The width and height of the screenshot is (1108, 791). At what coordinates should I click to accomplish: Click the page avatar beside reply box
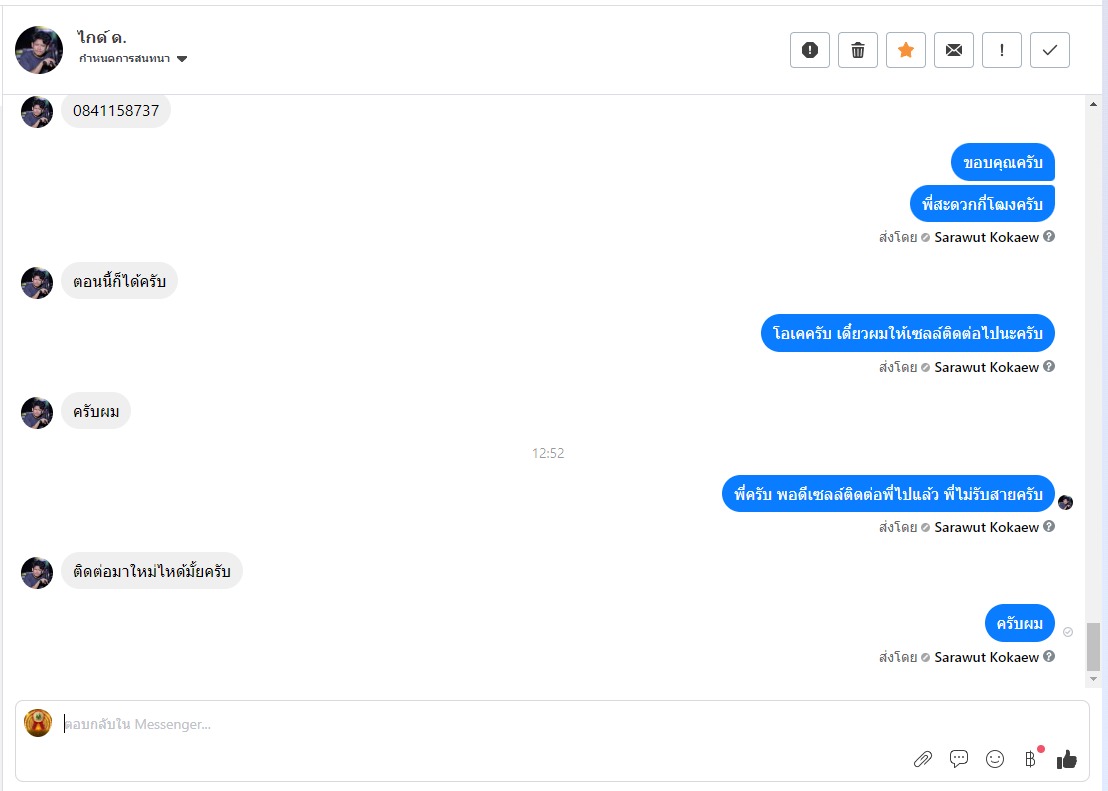(38, 723)
